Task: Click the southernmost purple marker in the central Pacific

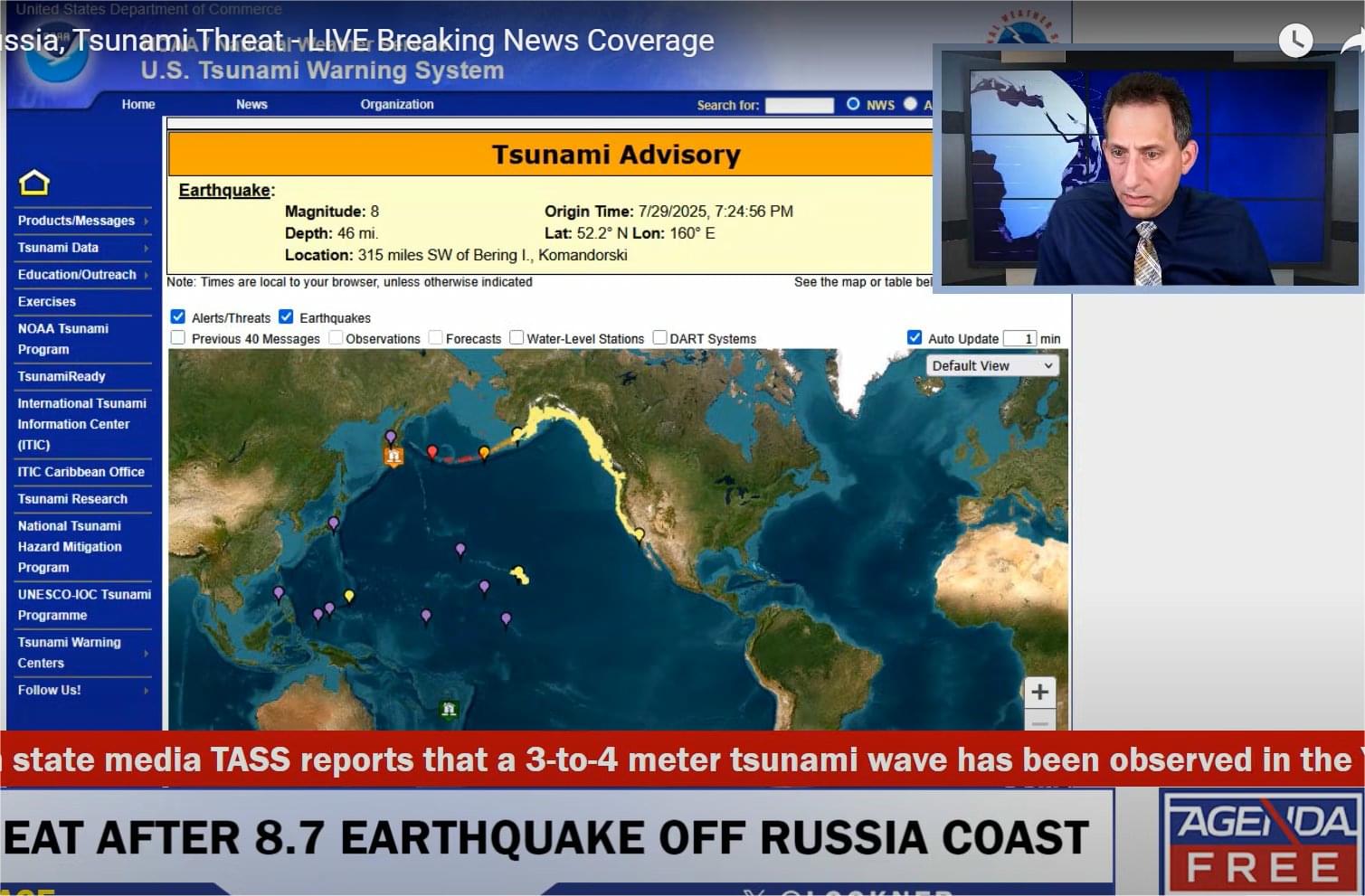Action: pyautogui.click(x=506, y=619)
